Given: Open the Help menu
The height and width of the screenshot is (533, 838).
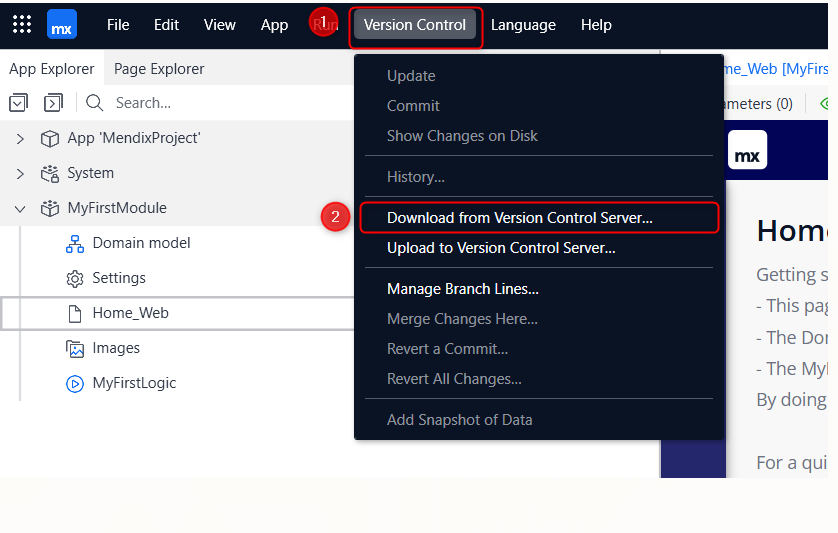Looking at the screenshot, I should (x=596, y=25).
